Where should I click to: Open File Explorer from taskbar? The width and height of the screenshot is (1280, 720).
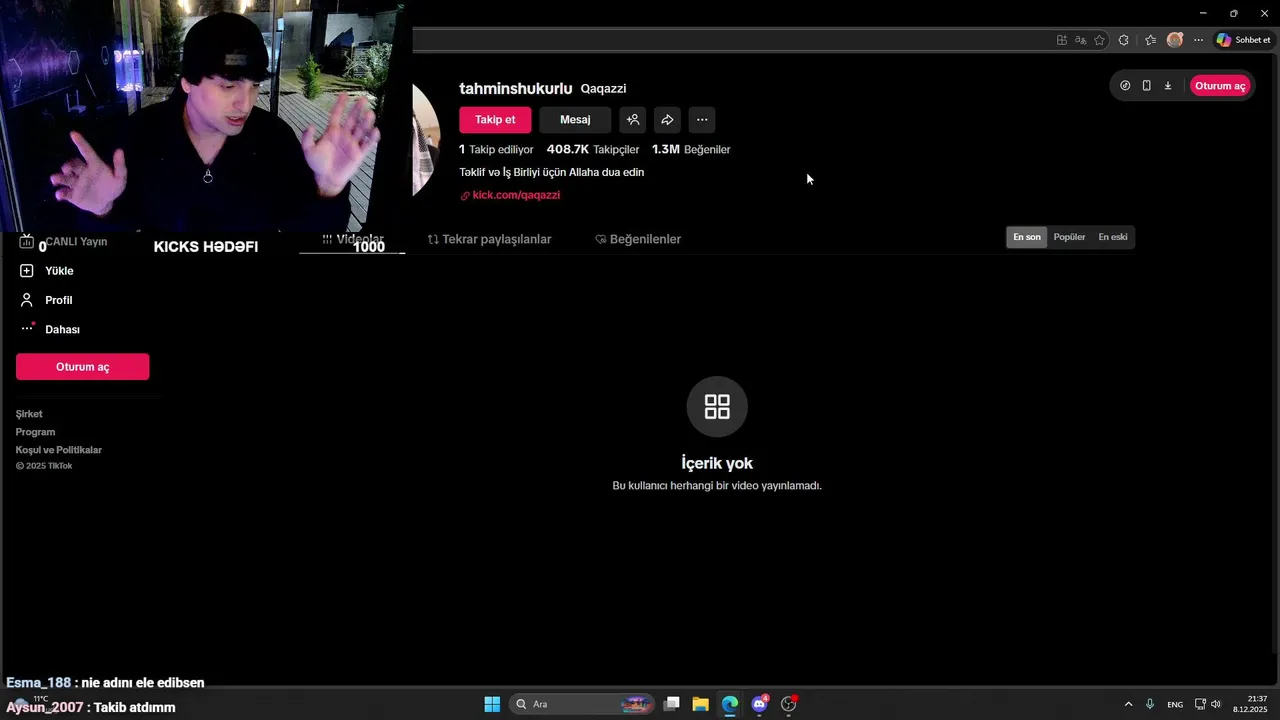tap(700, 704)
